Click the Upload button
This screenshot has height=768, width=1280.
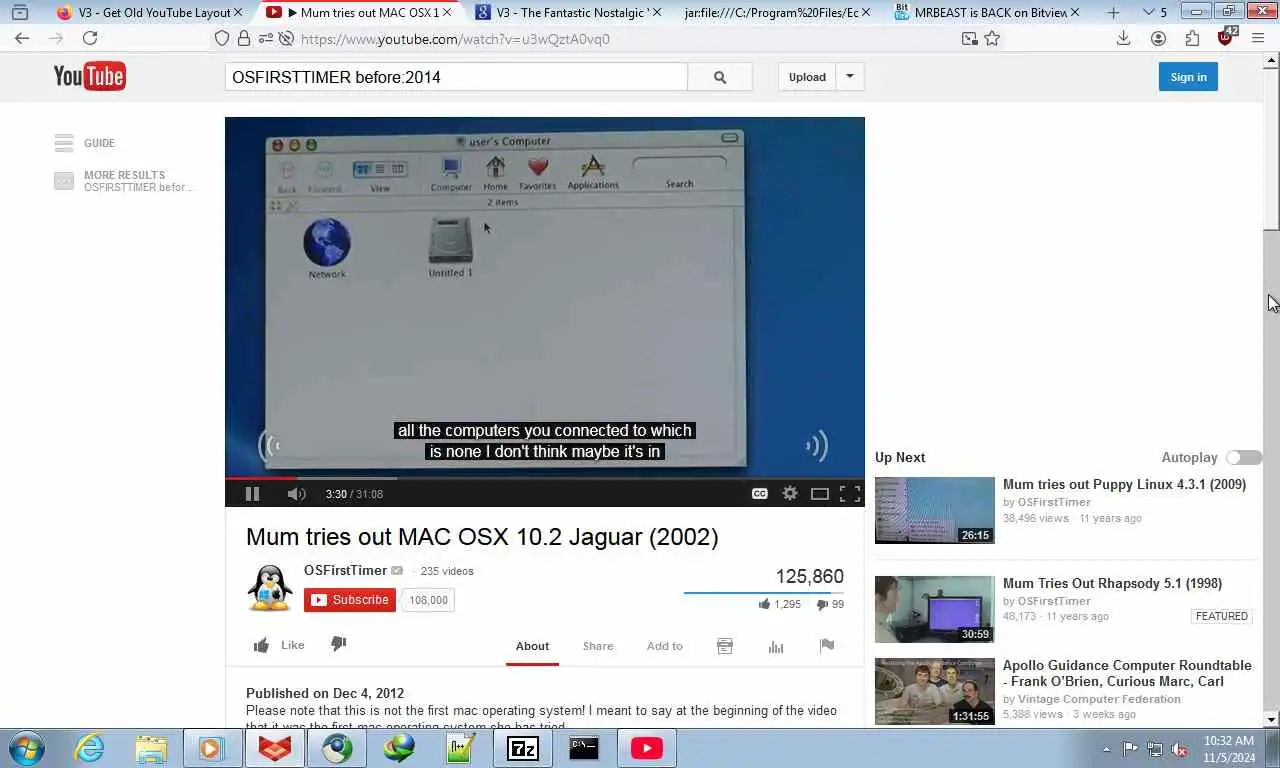[807, 77]
